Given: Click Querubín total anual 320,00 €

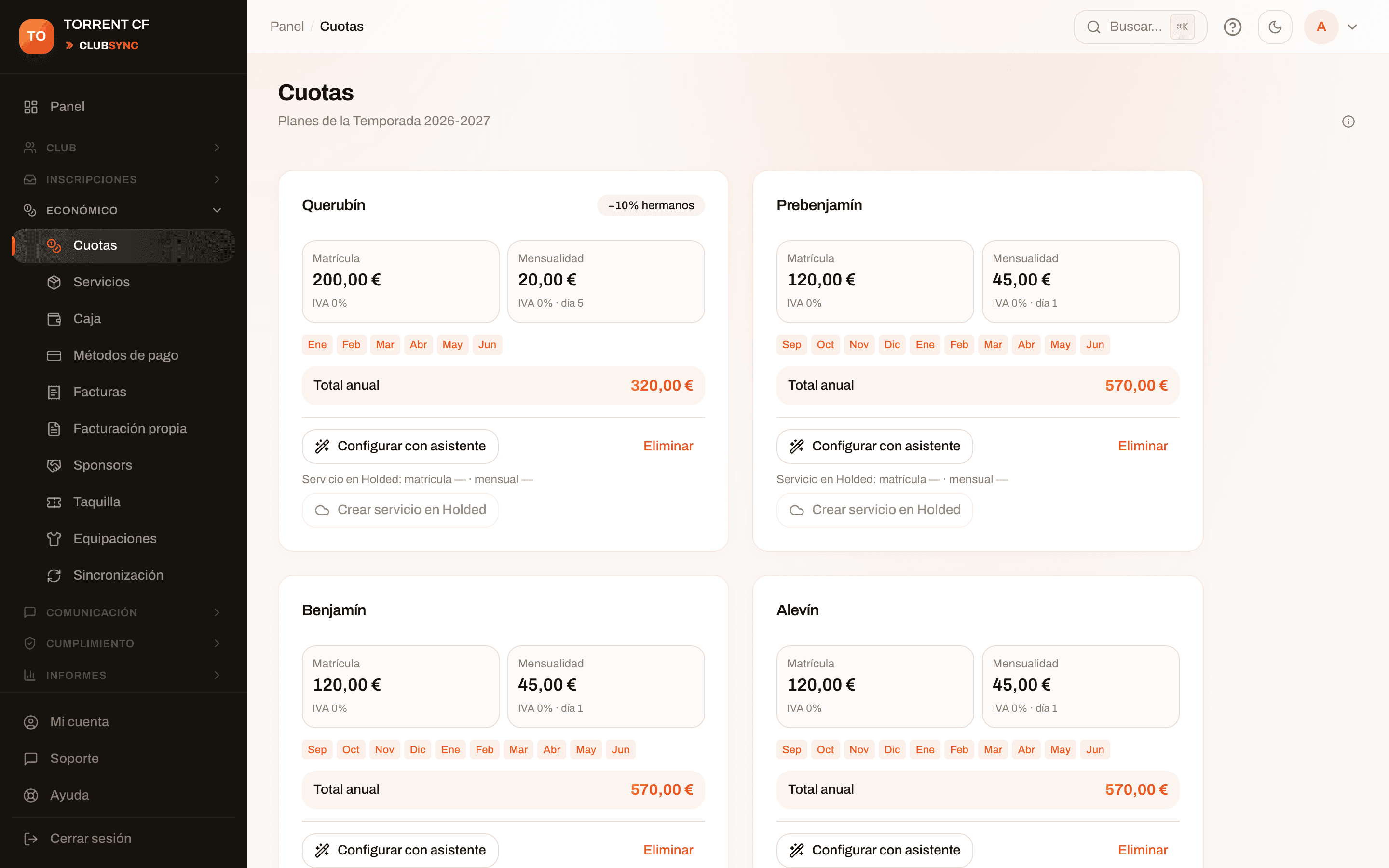Looking at the screenshot, I should (504, 386).
